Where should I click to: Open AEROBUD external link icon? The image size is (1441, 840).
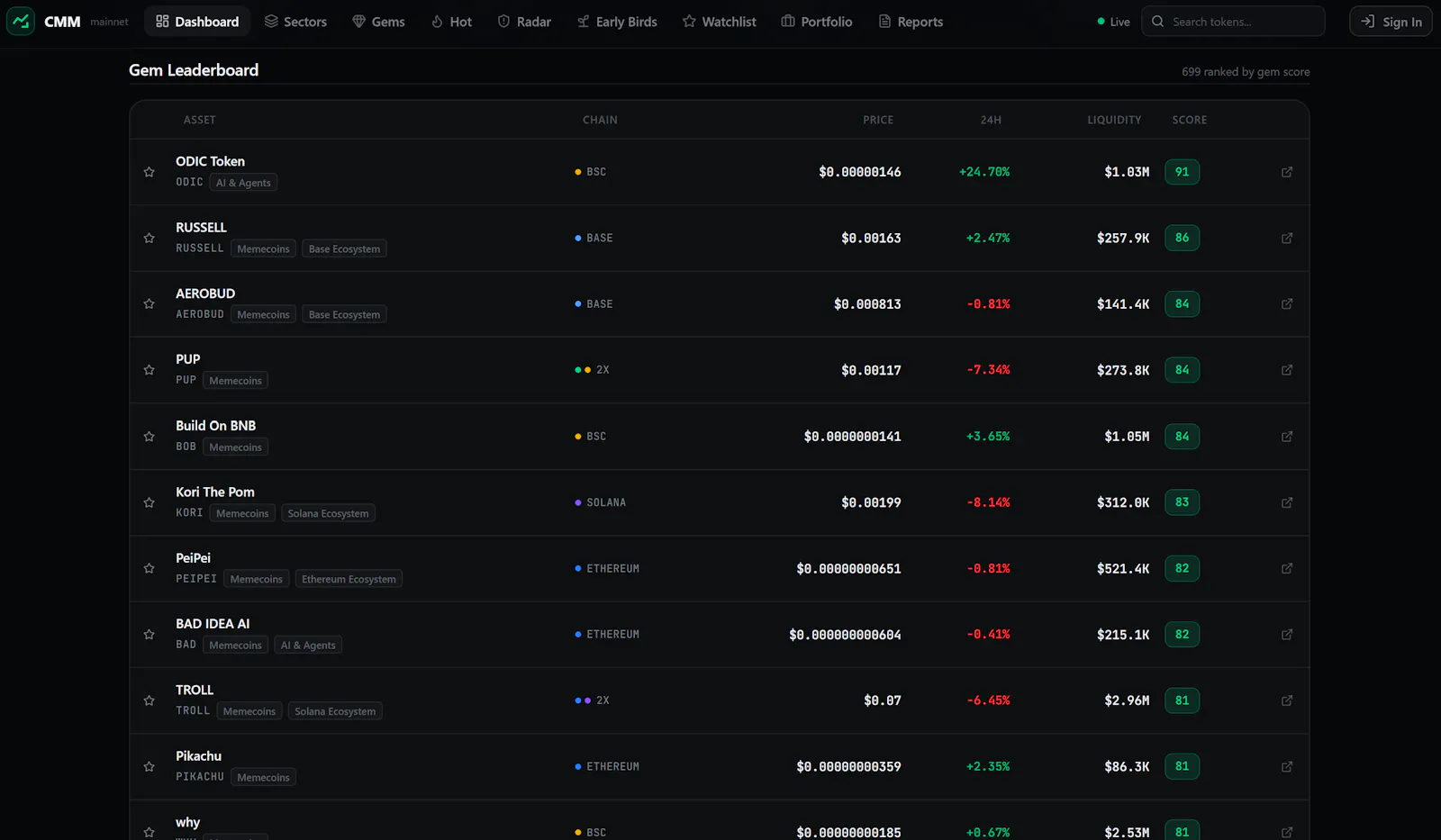coord(1287,303)
